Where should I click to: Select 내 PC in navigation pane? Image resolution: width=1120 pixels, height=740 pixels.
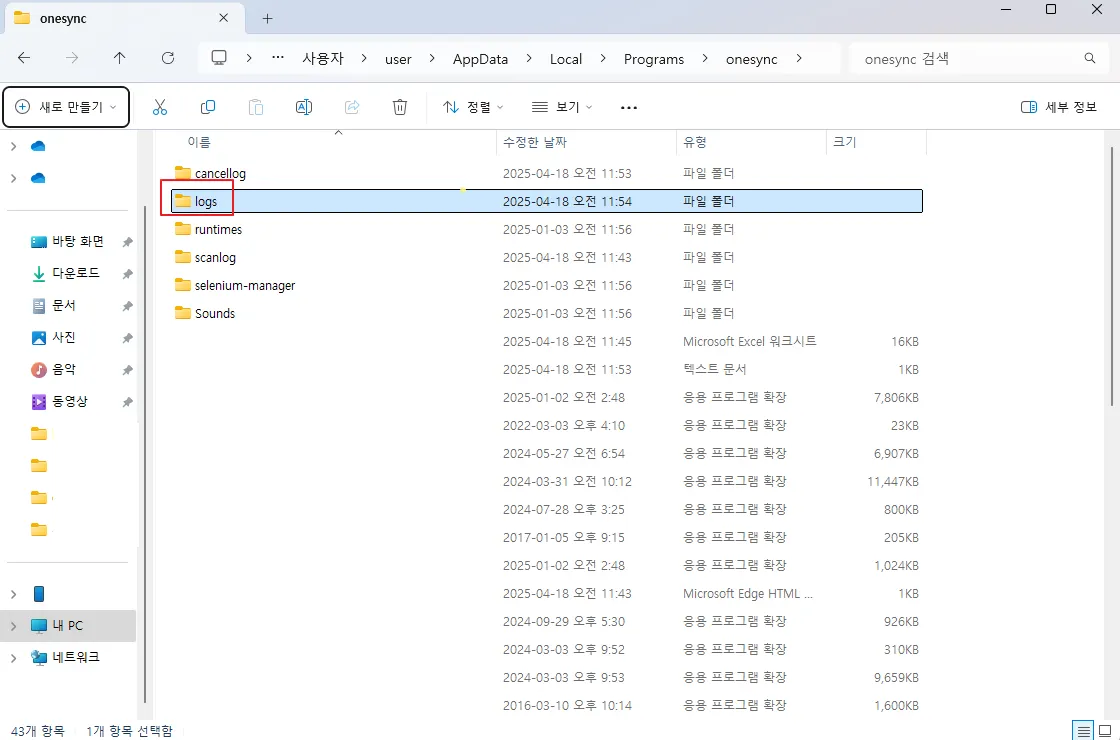coord(68,626)
